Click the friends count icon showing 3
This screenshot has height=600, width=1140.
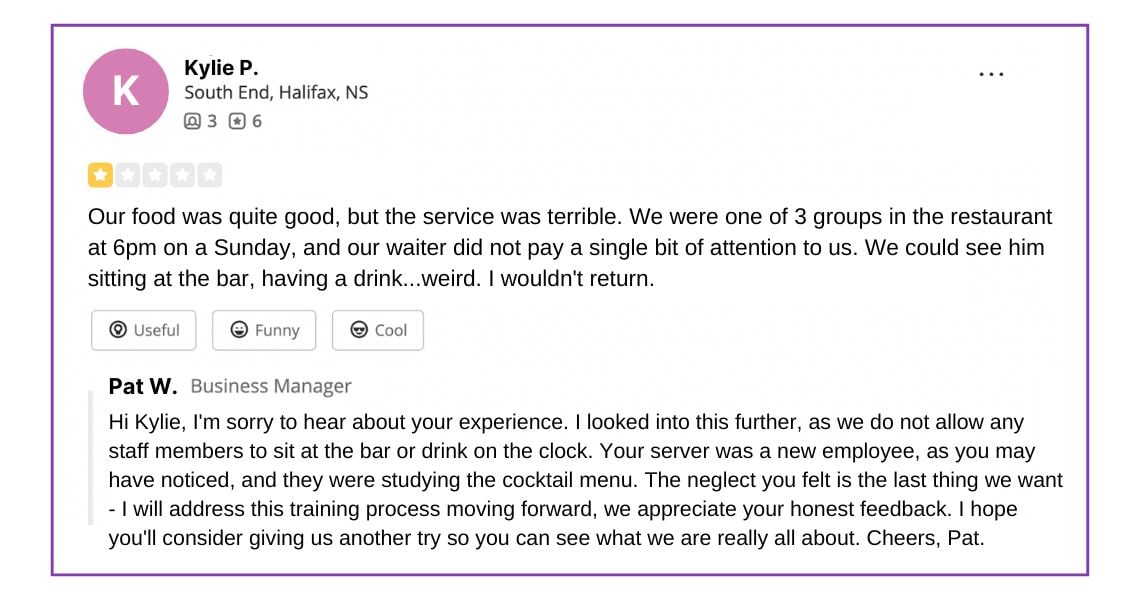(x=192, y=121)
